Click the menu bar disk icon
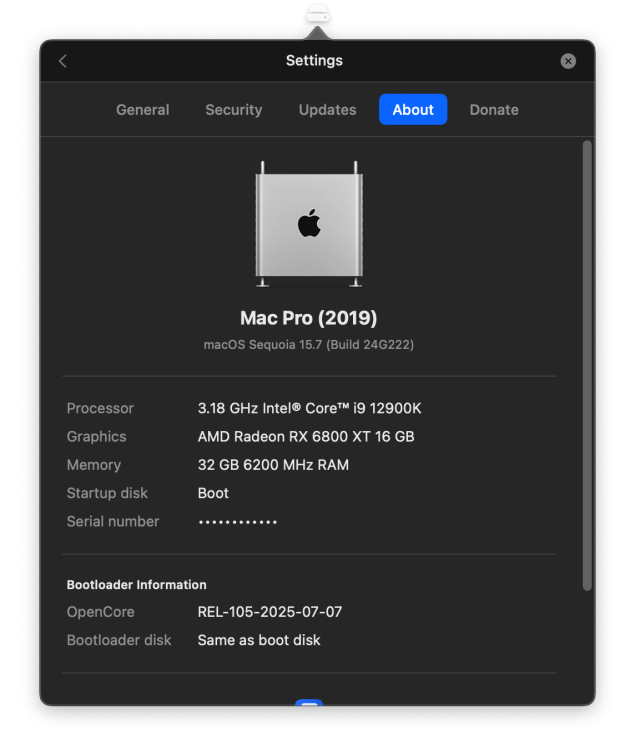This screenshot has height=750, width=635. point(318,13)
